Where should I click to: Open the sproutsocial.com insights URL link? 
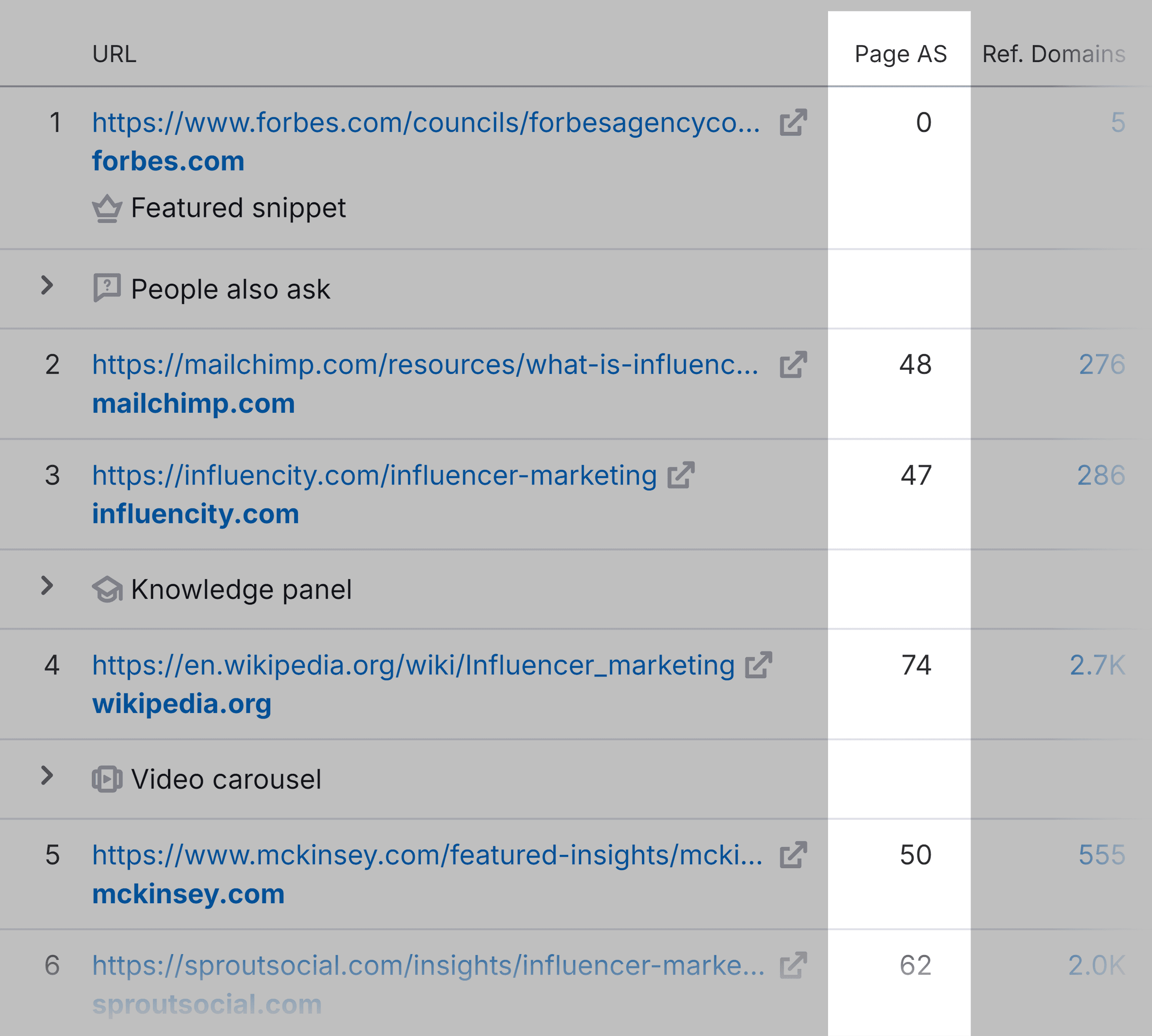coord(428,966)
